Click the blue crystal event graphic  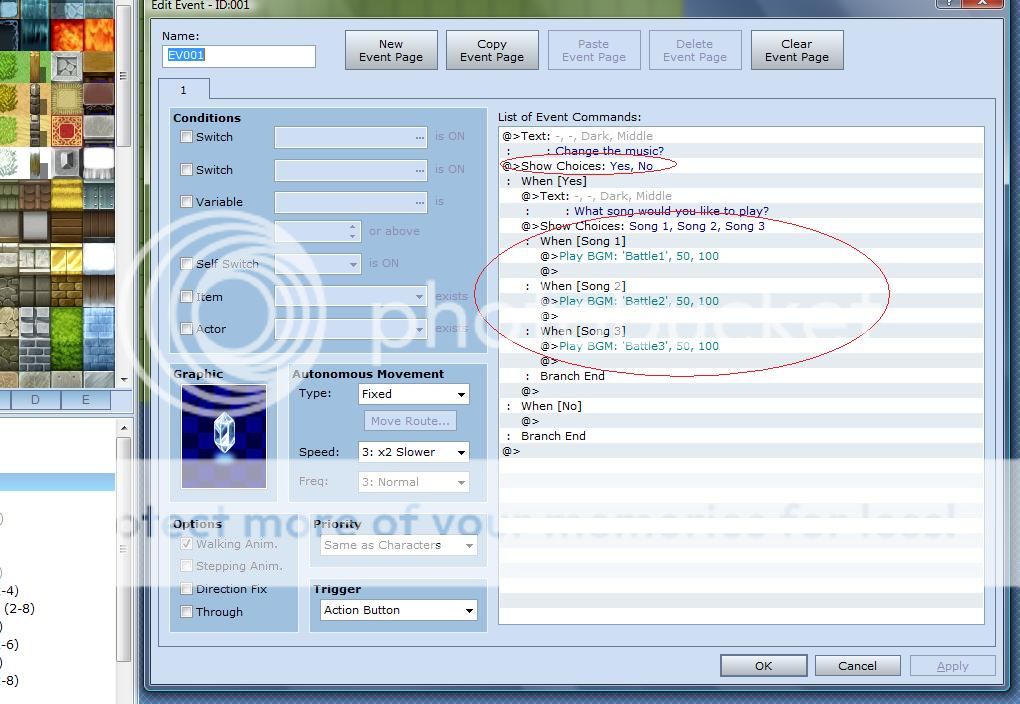click(x=224, y=436)
